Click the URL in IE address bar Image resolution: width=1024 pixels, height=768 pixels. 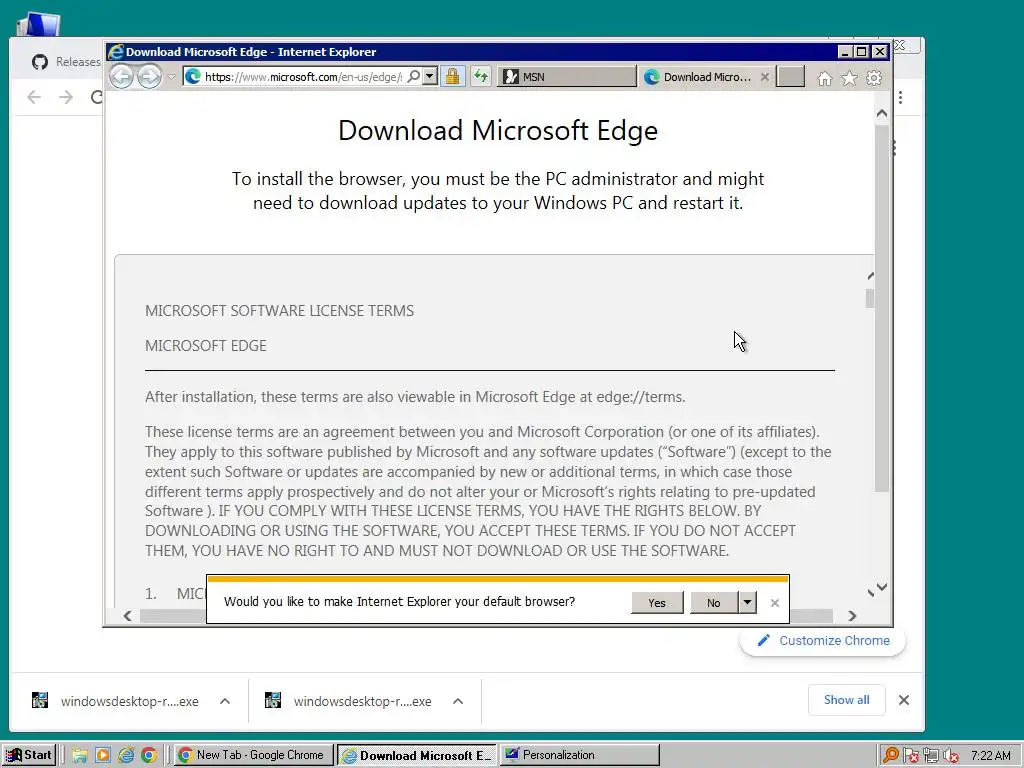pyautogui.click(x=303, y=77)
